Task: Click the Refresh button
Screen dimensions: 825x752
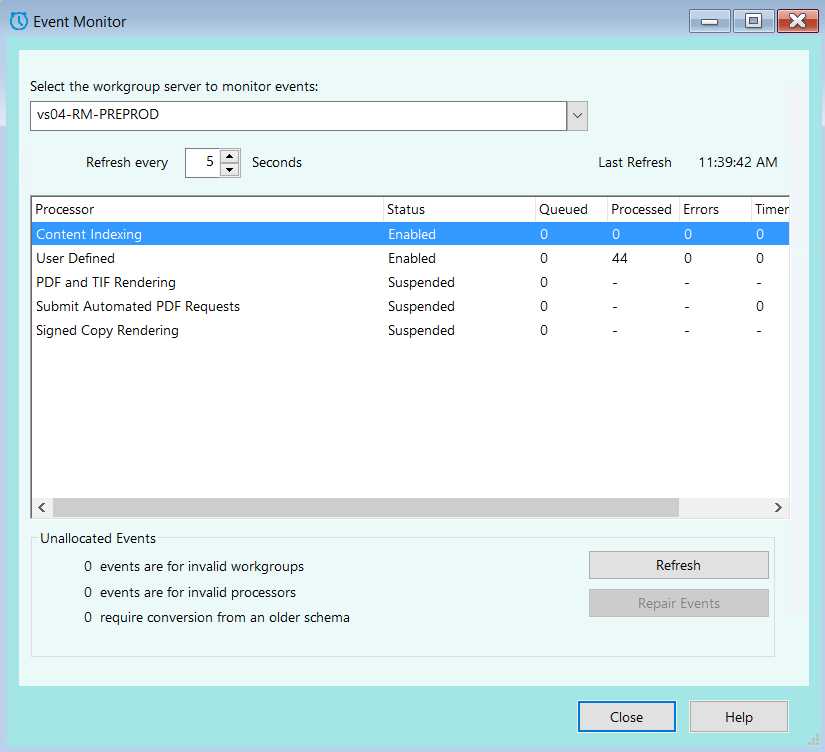Action: click(x=678, y=565)
